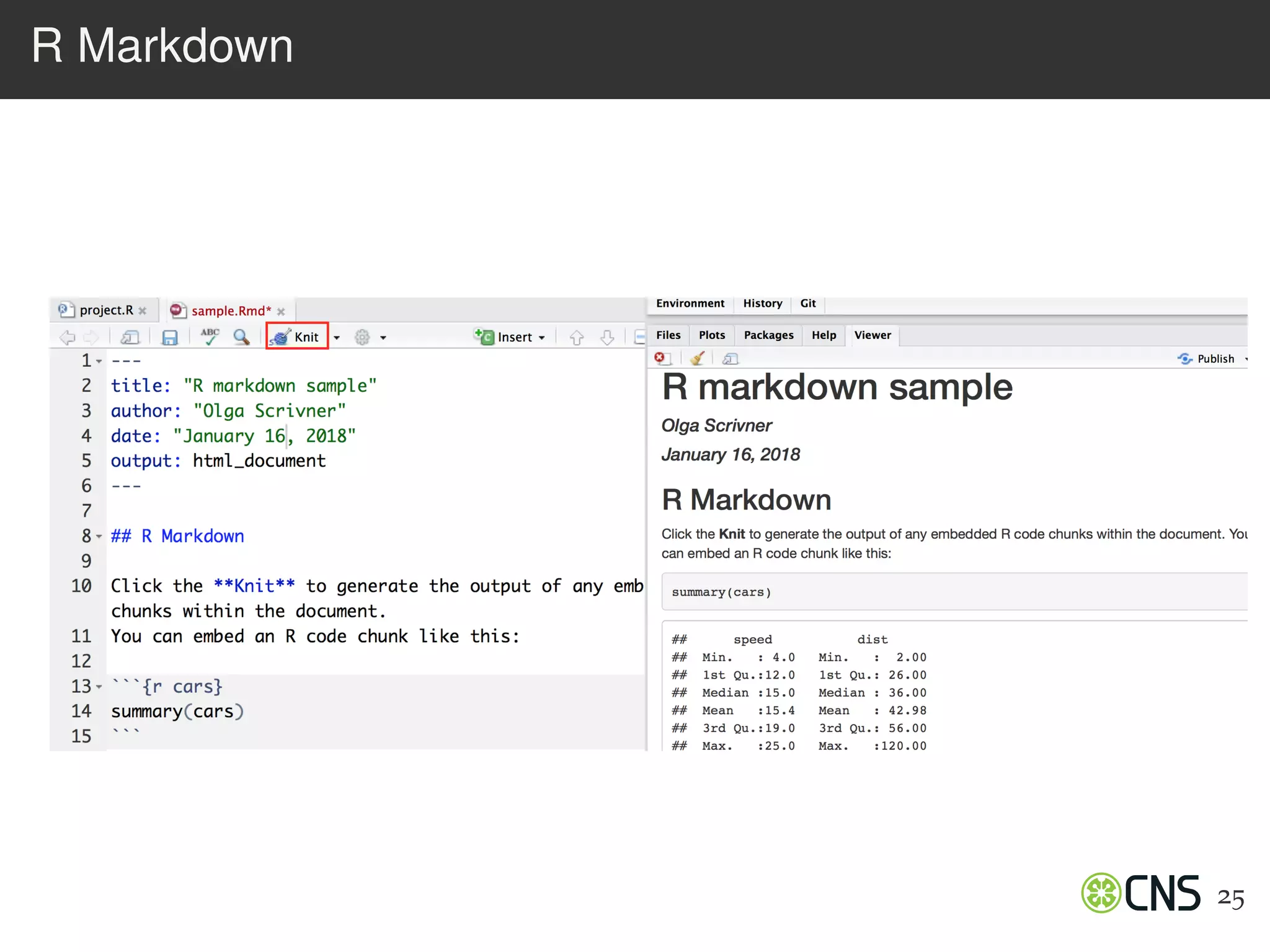Open the Git tab
The height and width of the screenshot is (952, 1270).
click(807, 304)
